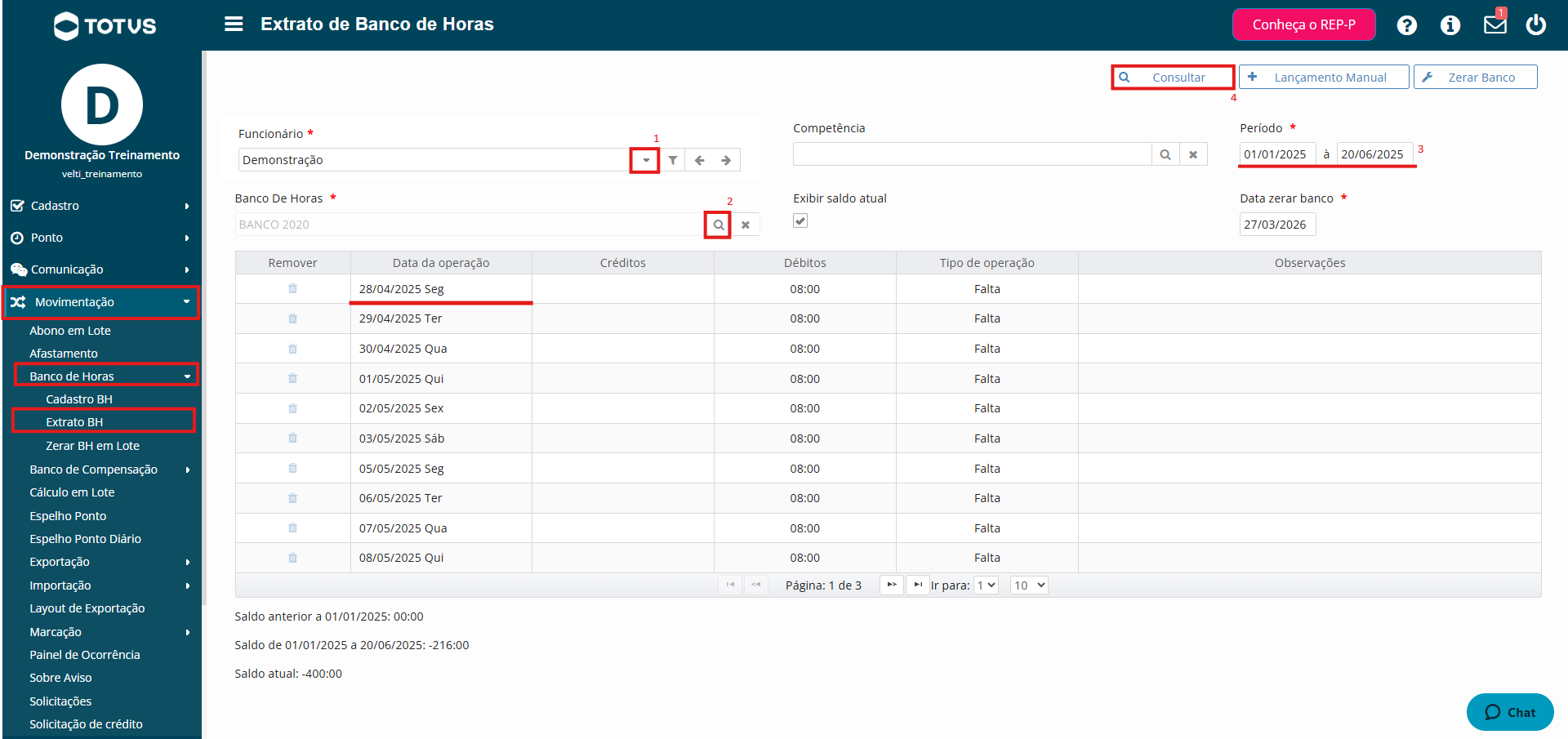The width and height of the screenshot is (1568, 739).
Task: Open the Funcionário dropdown arrow
Action: coord(645,160)
